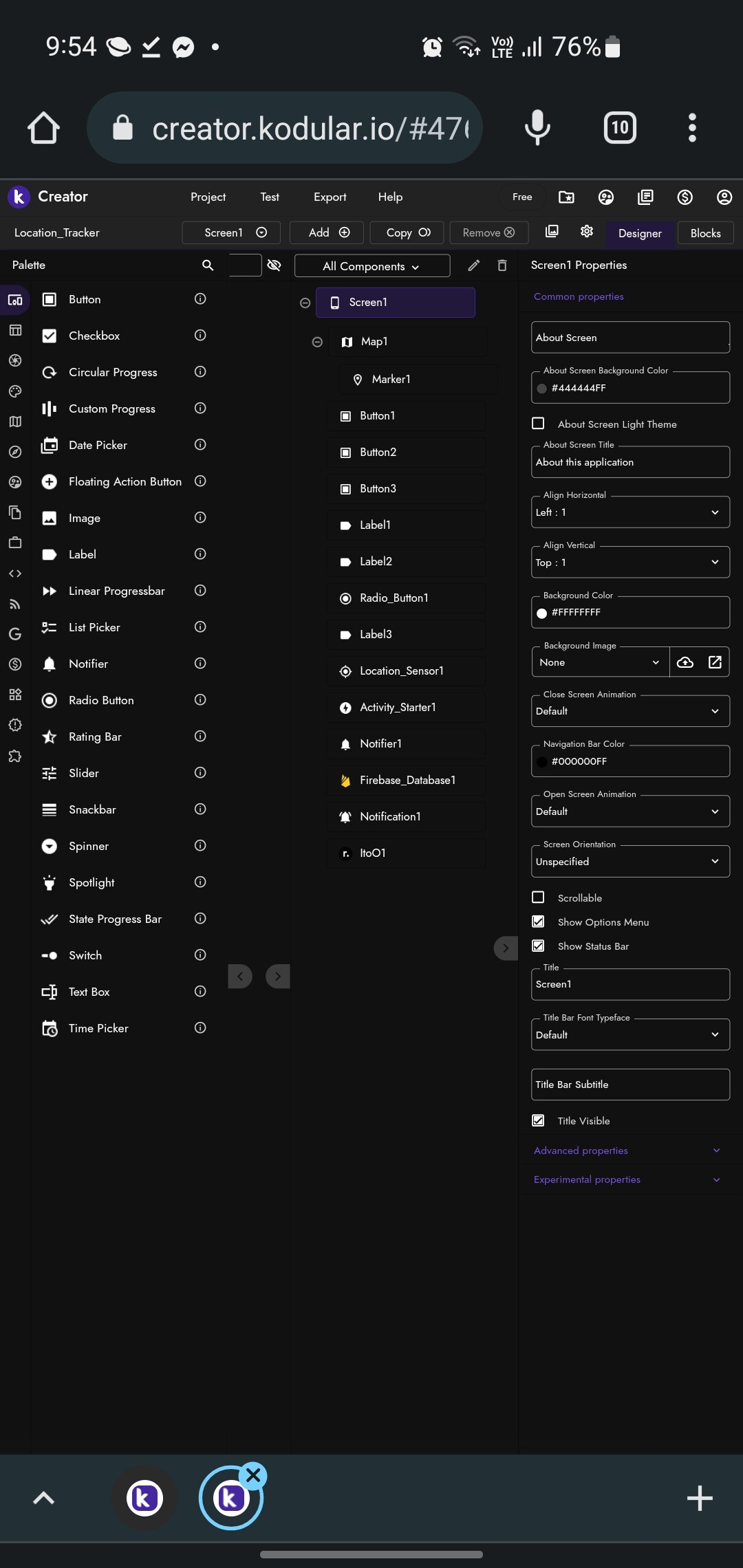Switch to the Blocks tab
Screen dimensions: 743x1568
(704, 232)
